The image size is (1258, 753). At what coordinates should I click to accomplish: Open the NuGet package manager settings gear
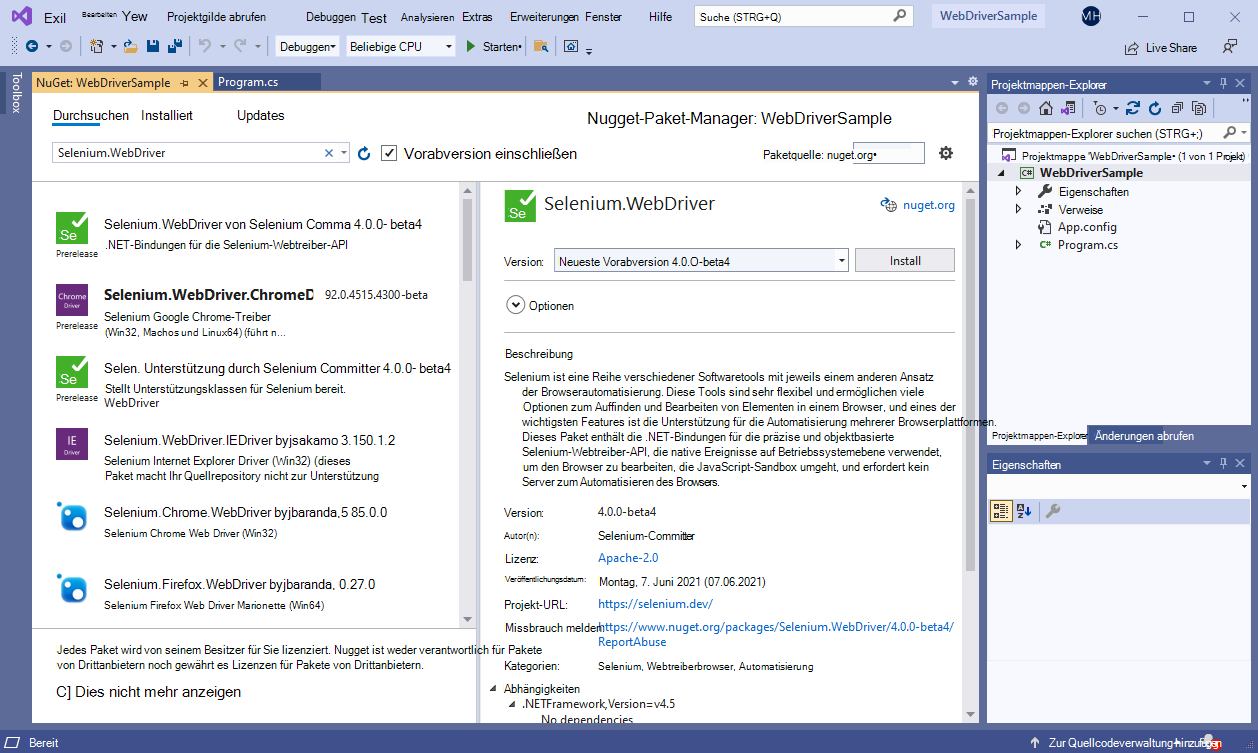click(946, 153)
